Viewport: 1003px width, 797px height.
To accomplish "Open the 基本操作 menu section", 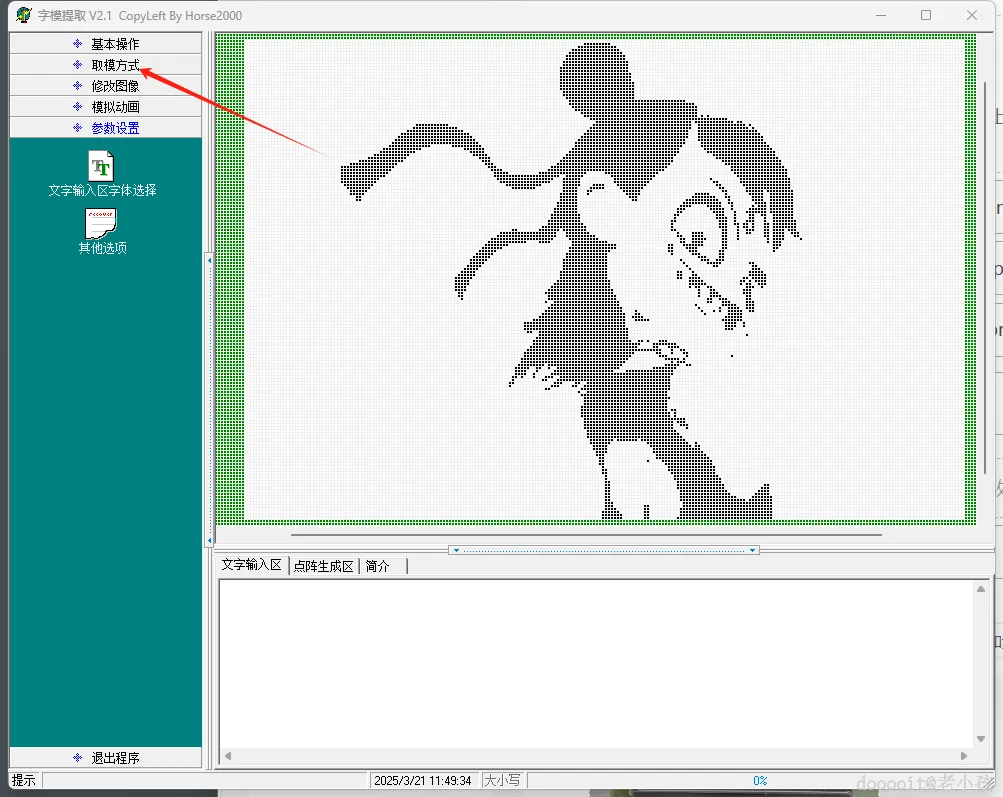I will pos(106,43).
